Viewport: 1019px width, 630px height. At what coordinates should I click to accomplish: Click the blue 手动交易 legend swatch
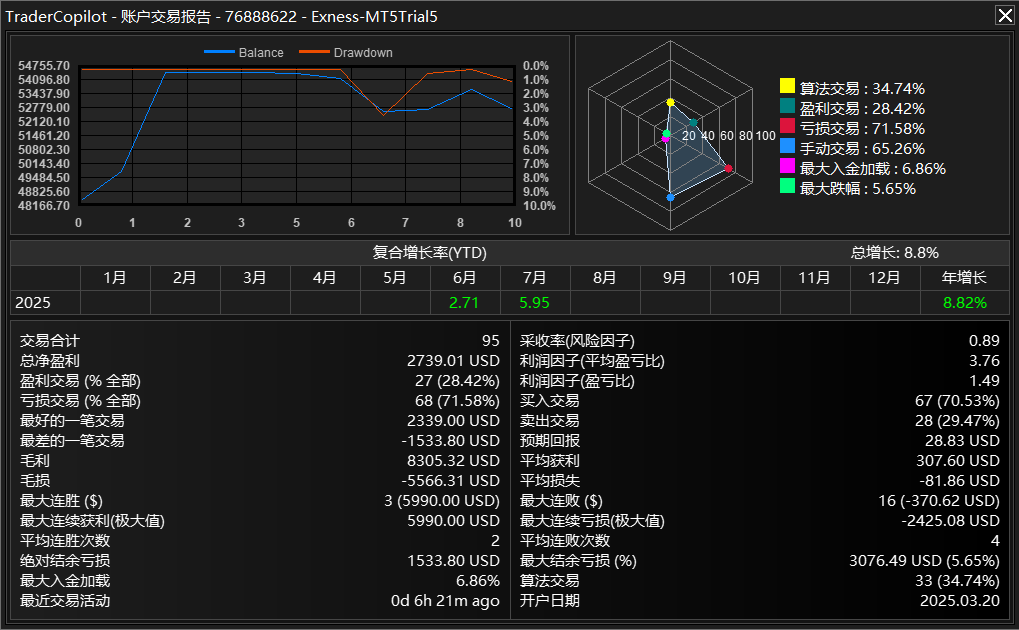787,146
